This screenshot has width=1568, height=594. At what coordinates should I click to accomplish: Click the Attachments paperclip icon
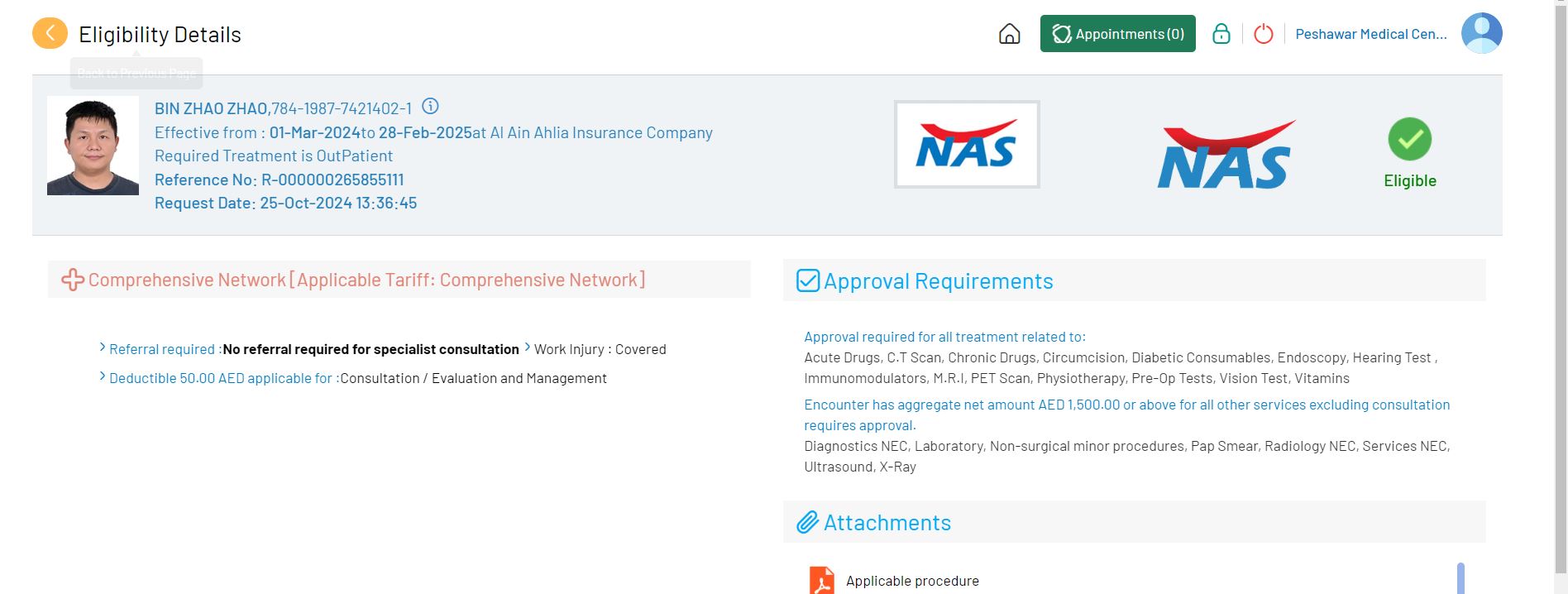tap(807, 523)
